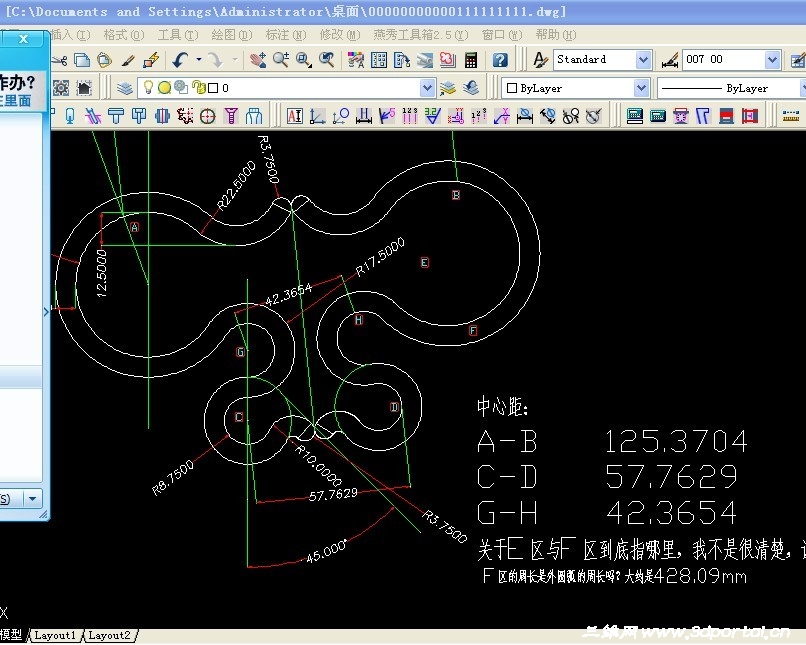Click the 3.2 surface roughness icon
Image resolution: width=806 pixels, height=645 pixels.
tap(433, 116)
